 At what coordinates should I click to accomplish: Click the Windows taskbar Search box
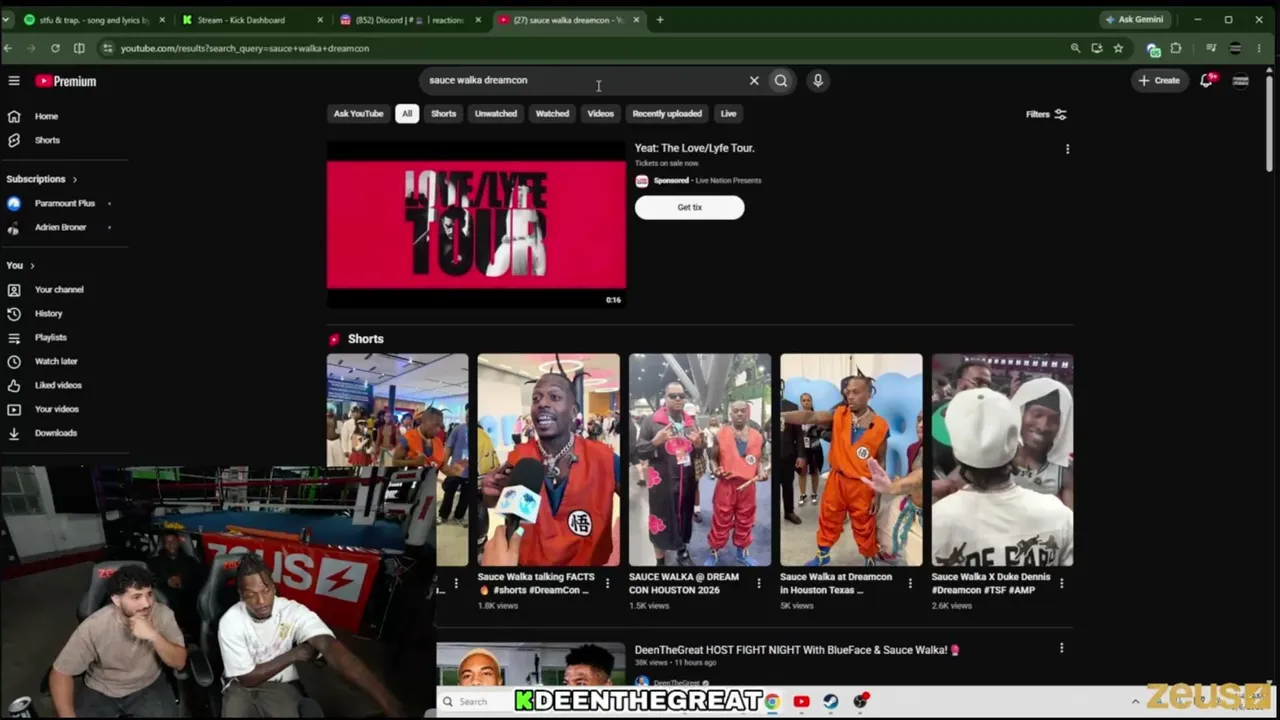coord(475,702)
